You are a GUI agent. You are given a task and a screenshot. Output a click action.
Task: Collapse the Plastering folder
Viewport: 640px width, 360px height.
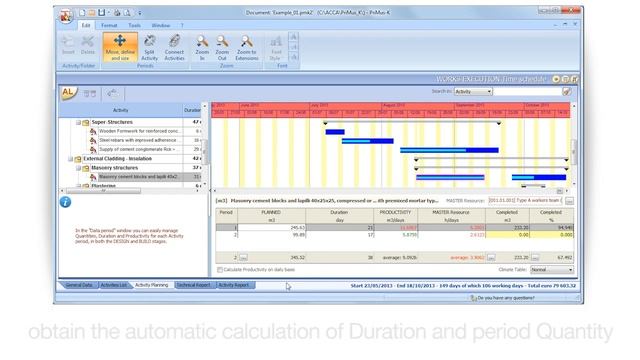pos(78,186)
